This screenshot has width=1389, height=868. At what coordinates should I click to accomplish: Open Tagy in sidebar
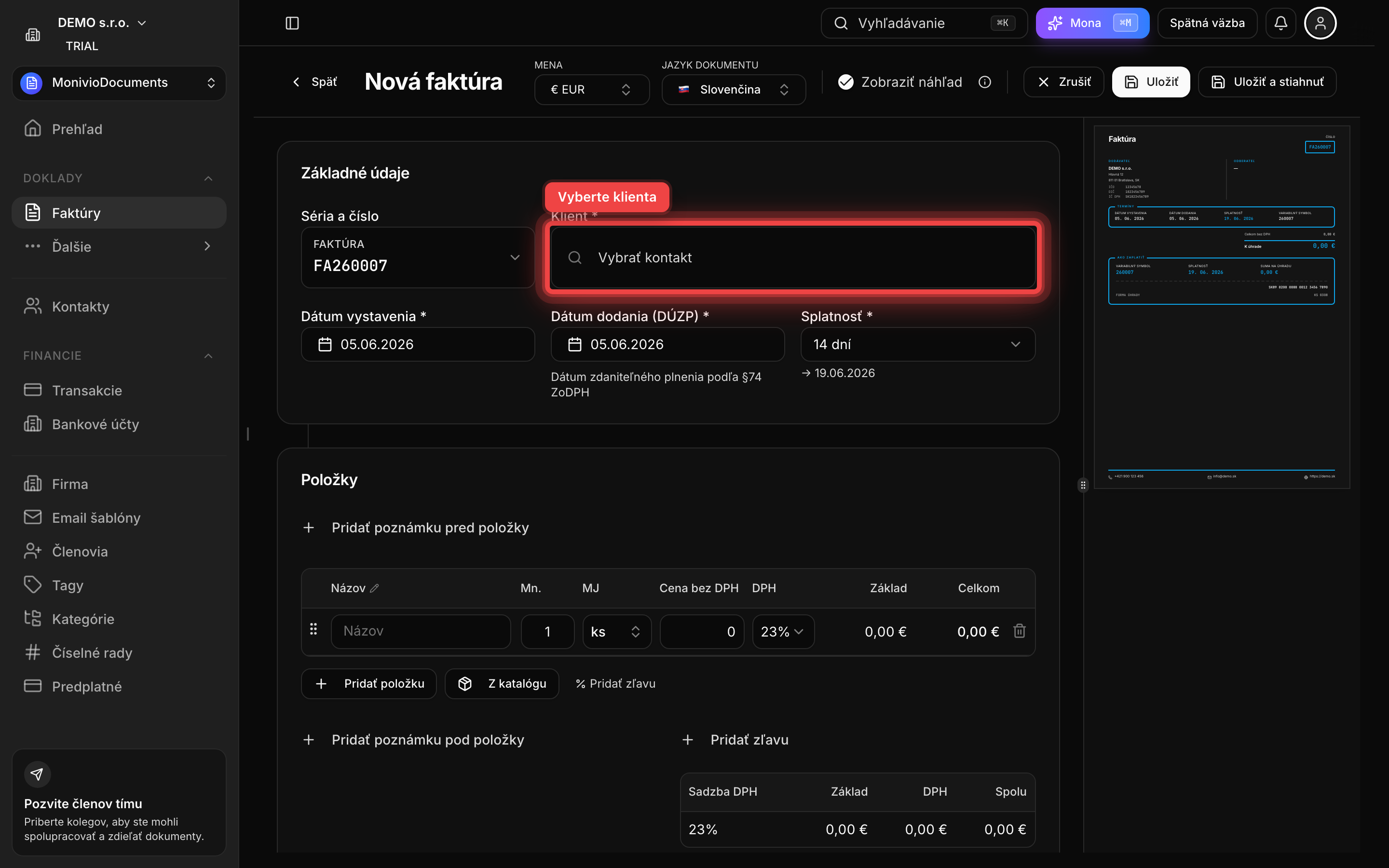(x=119, y=585)
